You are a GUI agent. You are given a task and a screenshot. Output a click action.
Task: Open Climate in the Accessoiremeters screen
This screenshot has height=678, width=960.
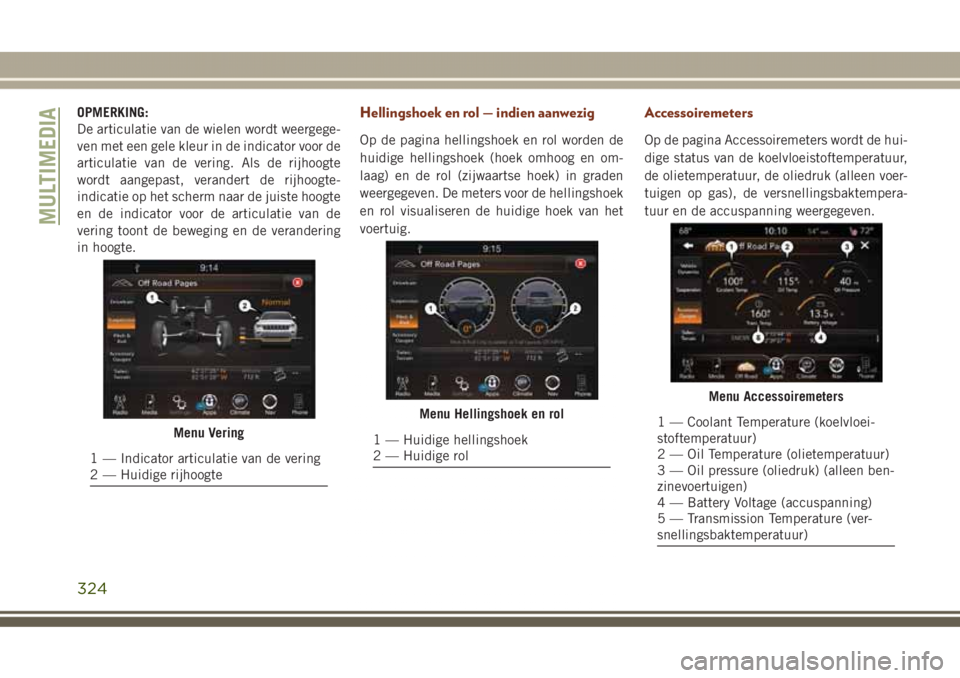point(806,368)
